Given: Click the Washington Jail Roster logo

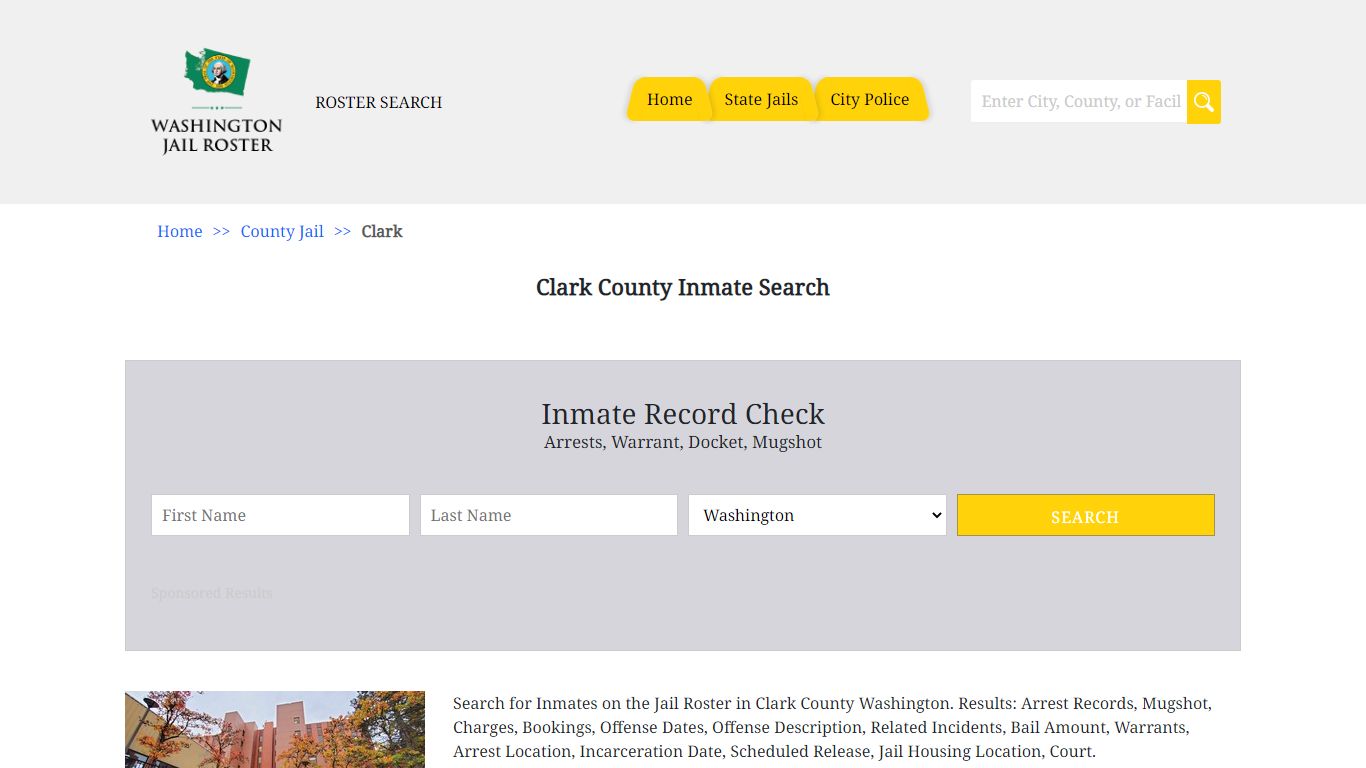Looking at the screenshot, I should click(x=216, y=101).
